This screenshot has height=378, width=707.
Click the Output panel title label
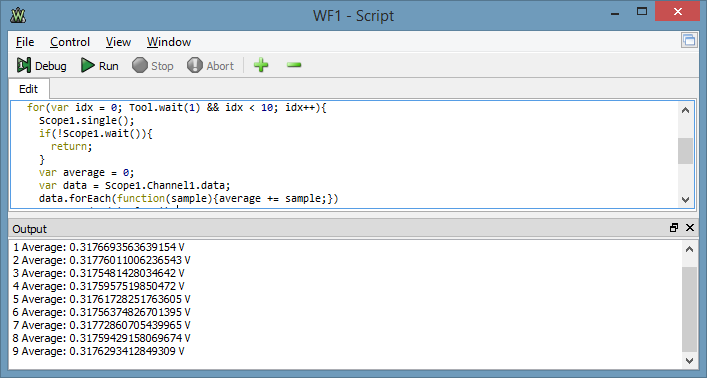click(29, 229)
